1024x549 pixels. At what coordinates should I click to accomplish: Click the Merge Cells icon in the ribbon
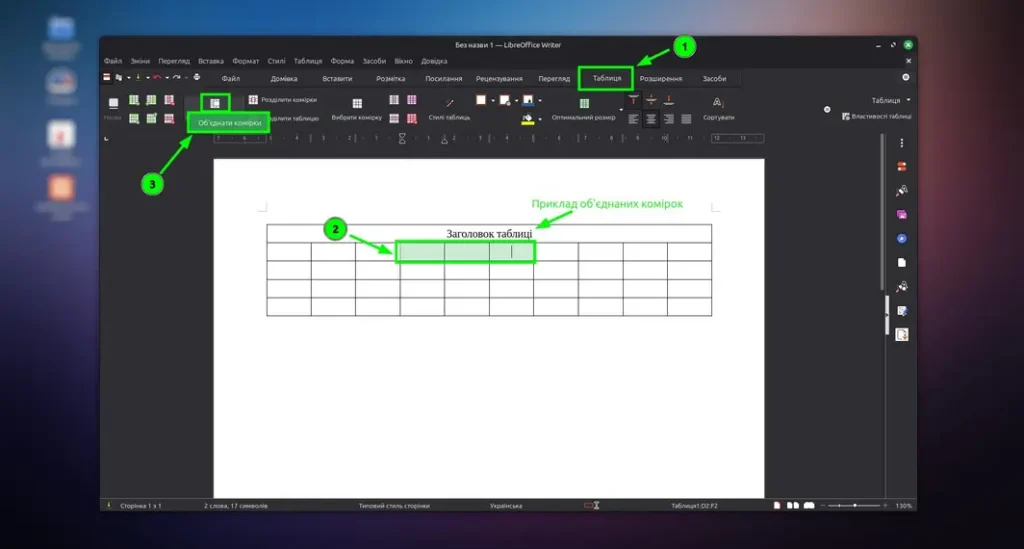click(215, 103)
